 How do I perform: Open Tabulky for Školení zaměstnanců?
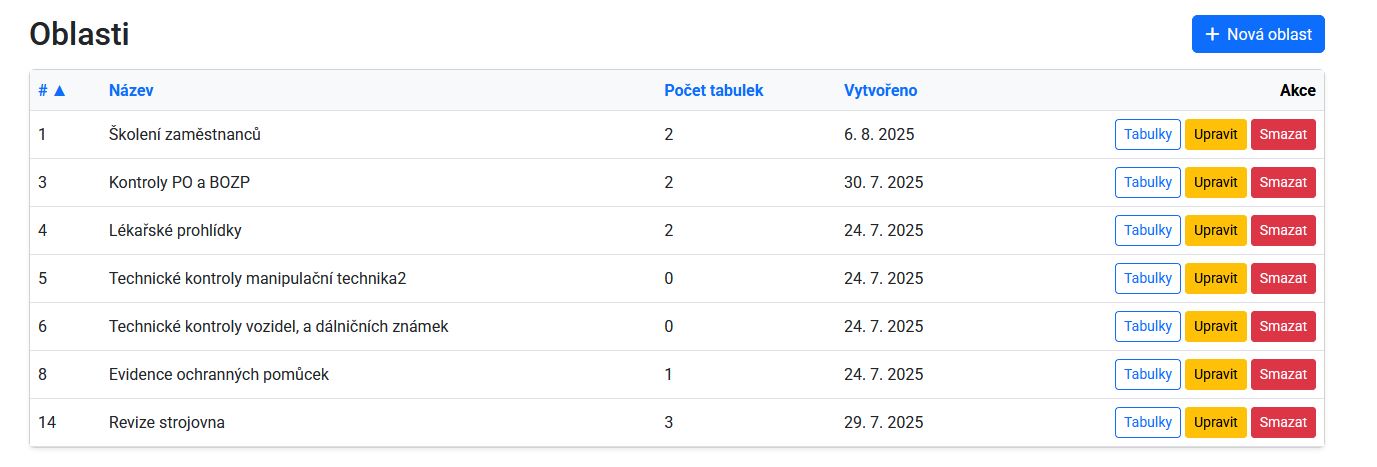1147,134
